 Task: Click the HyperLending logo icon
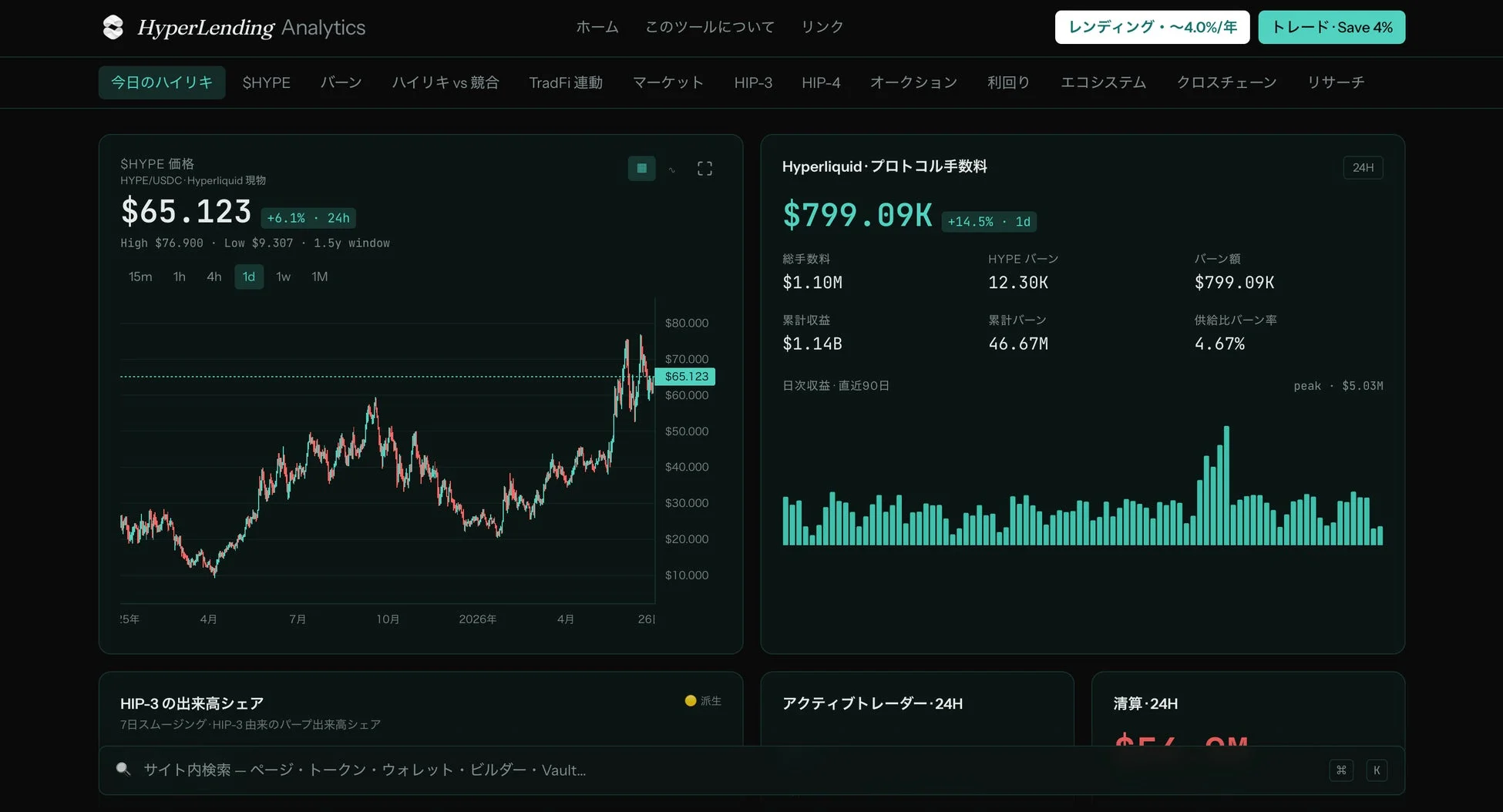coord(113,27)
